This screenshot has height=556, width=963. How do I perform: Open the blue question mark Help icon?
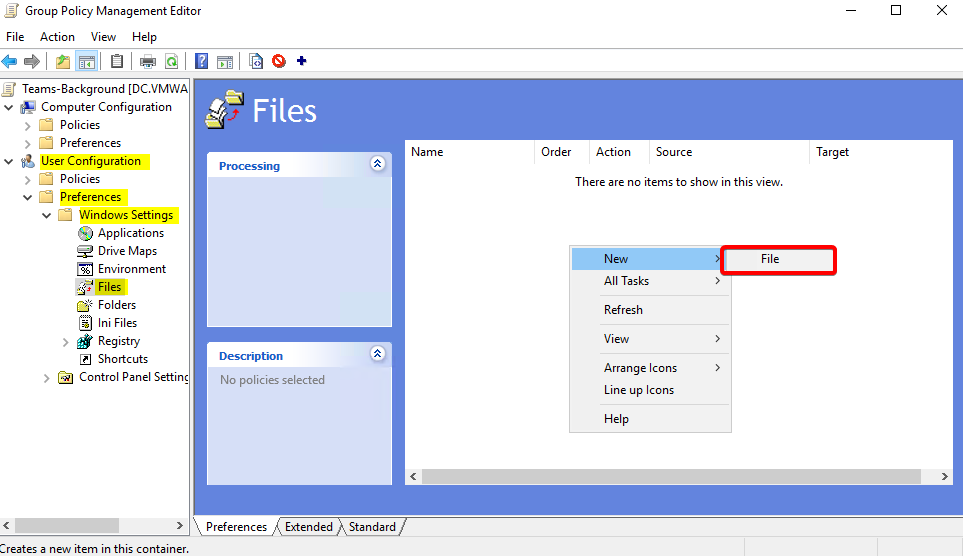202,61
